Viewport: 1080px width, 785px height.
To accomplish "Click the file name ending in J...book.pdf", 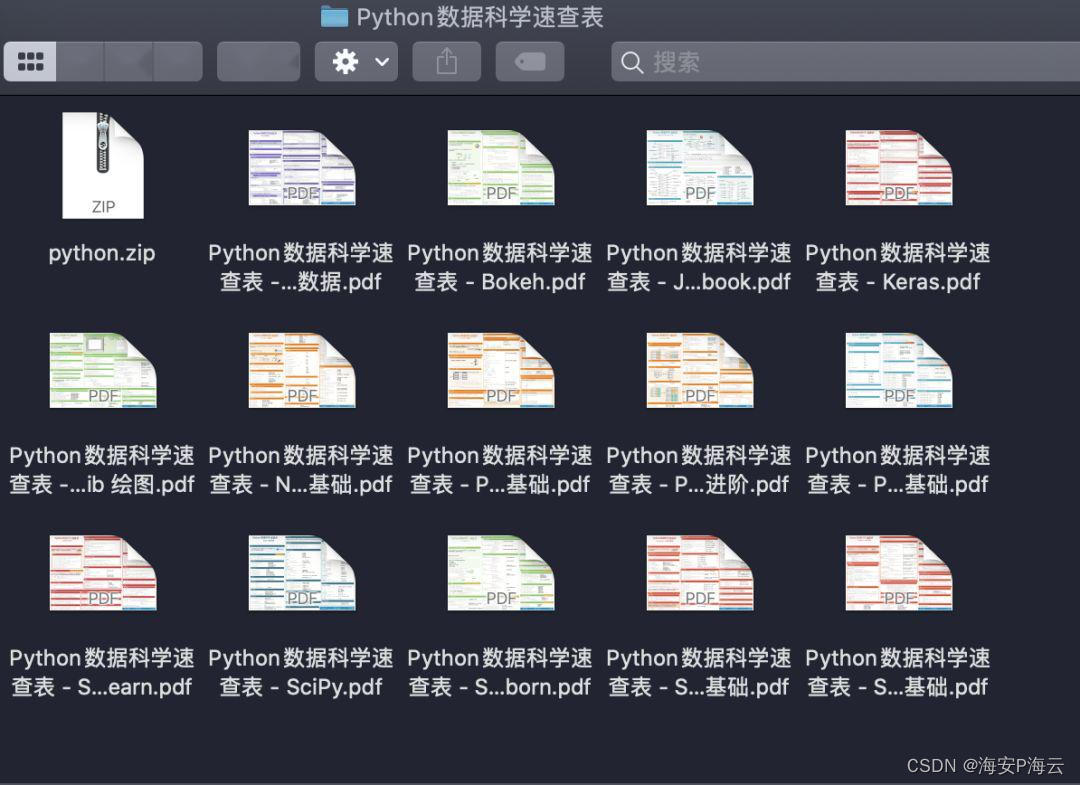I will (x=699, y=267).
